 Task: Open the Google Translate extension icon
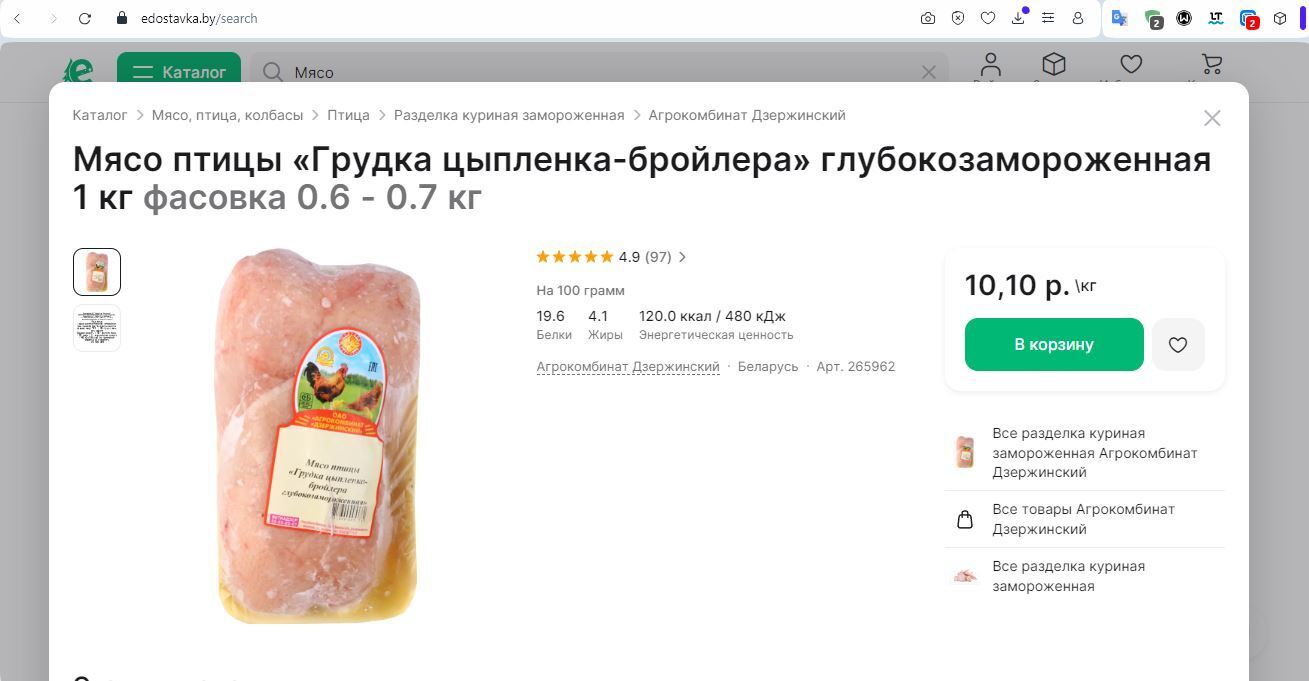point(1120,18)
